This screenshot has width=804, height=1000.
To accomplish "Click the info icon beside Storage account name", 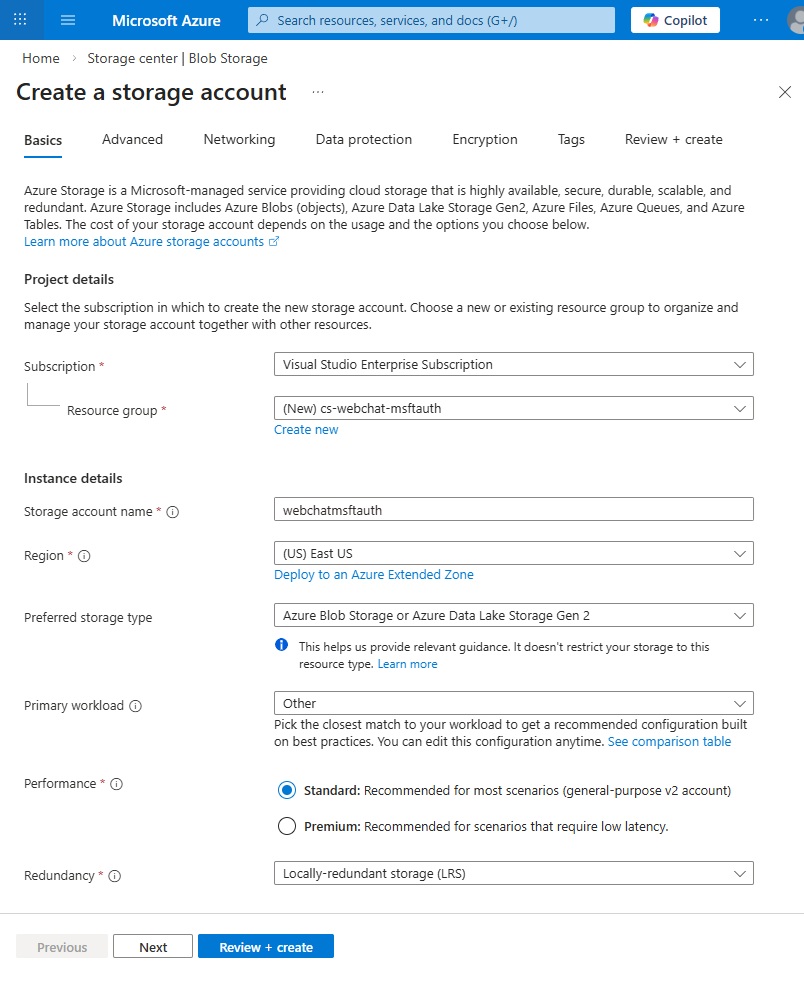I will [173, 512].
